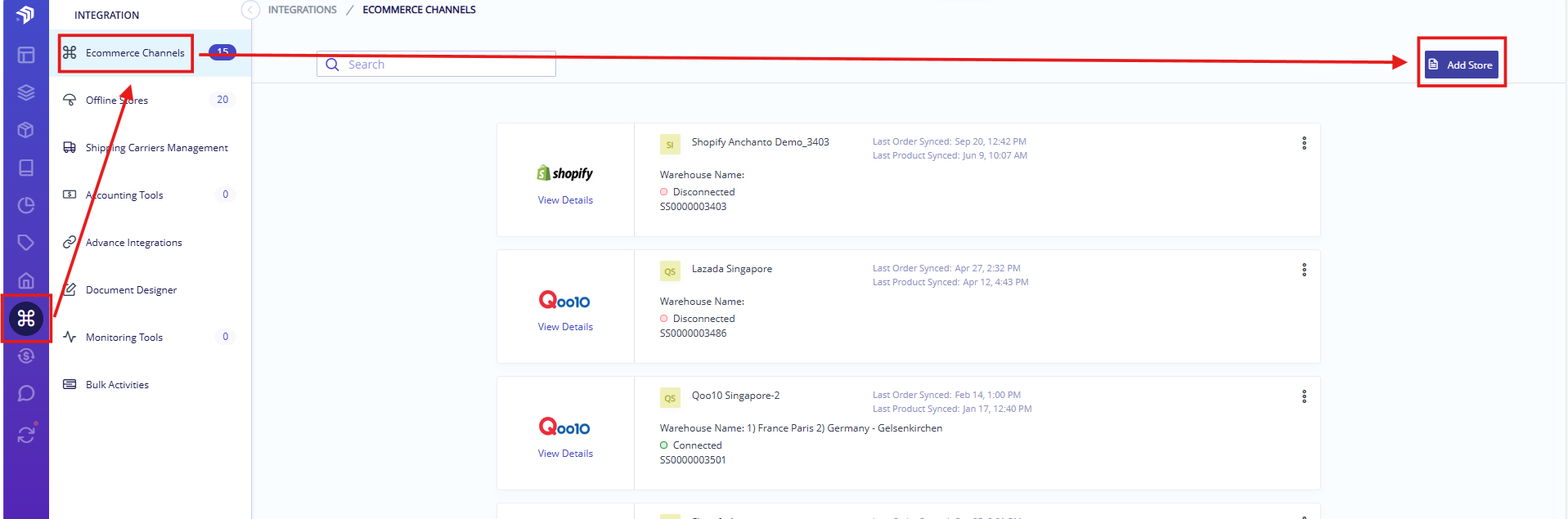Open Document Designer menu item

coord(151,290)
